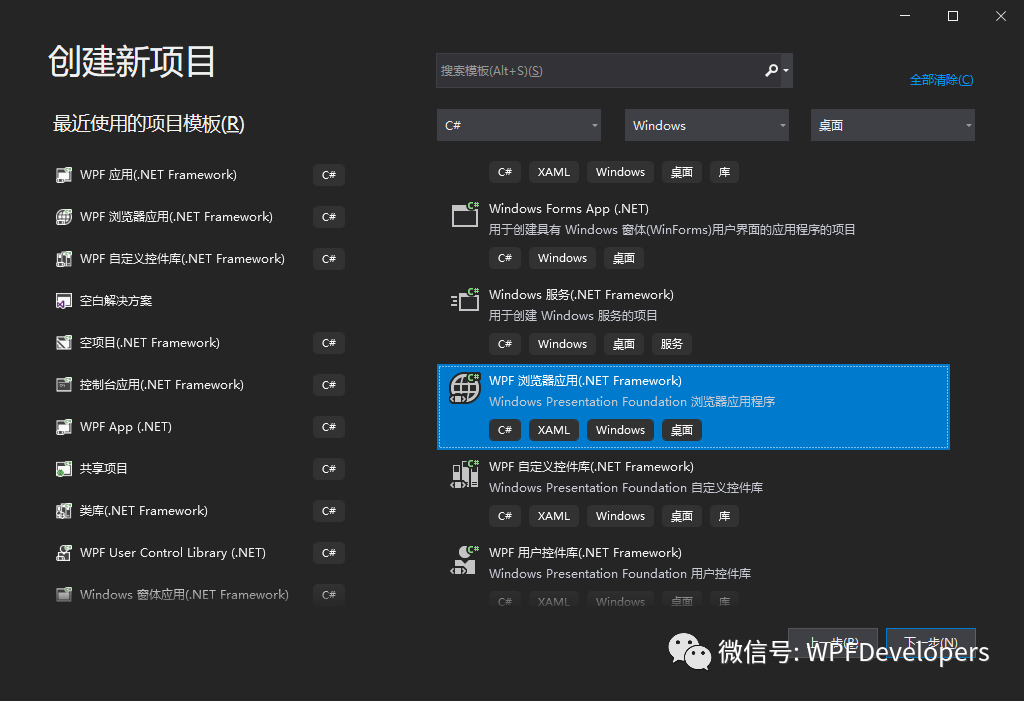Click 桌面 tag under Windows Forms App
1024x701 pixels.
click(624, 258)
